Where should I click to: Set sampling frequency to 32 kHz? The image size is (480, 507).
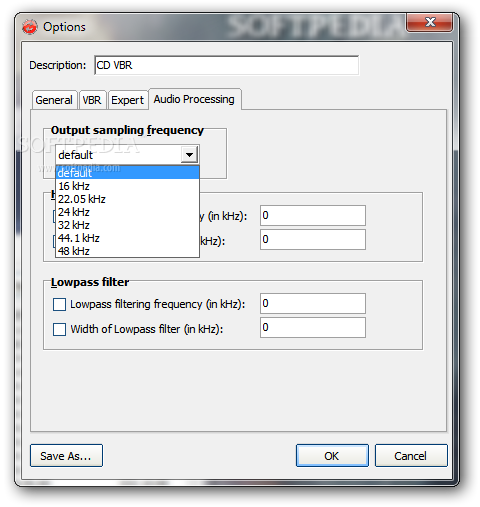[x=128, y=225]
